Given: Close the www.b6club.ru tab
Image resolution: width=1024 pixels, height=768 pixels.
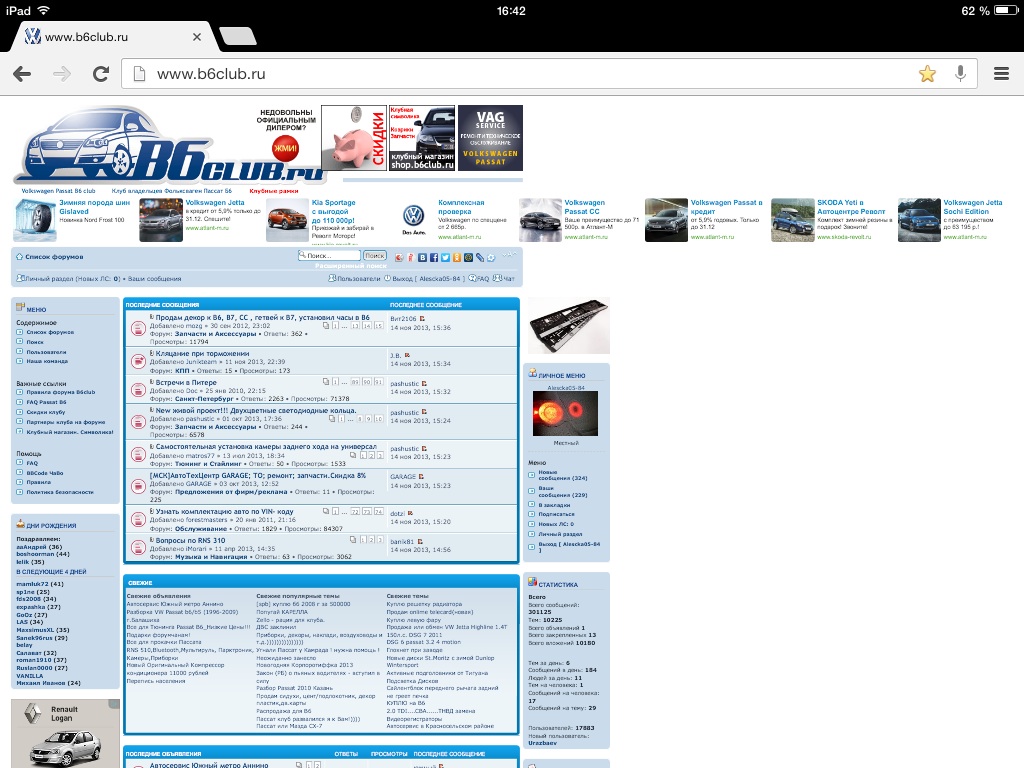Looking at the screenshot, I should tap(197, 37).
